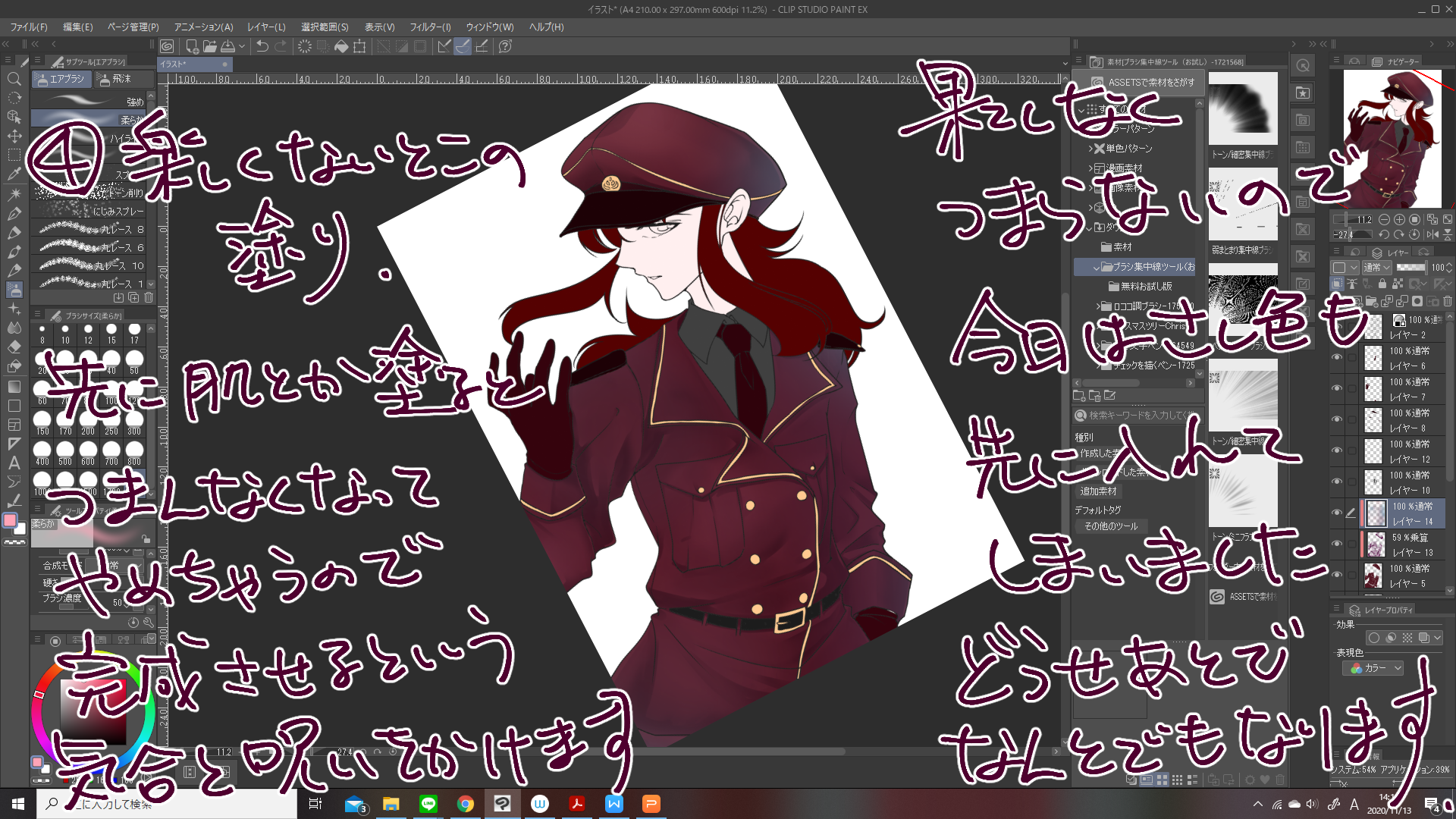
Task: Hide layer レイヤー 14 with its eye icon
Action: point(1337,513)
